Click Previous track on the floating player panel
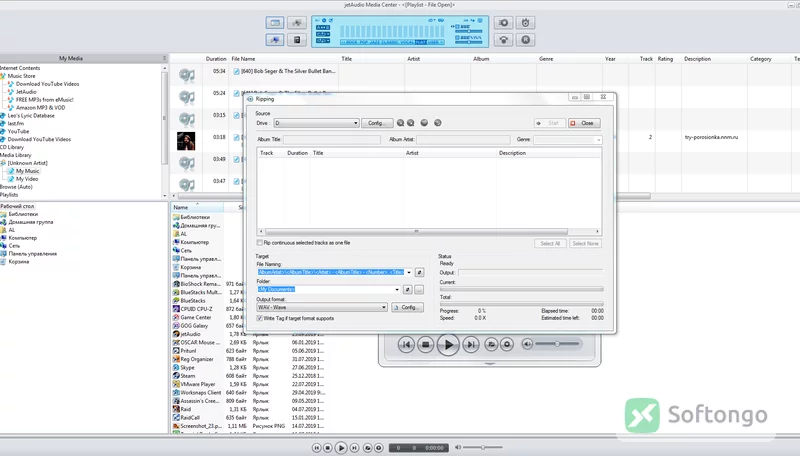 pyautogui.click(x=406, y=345)
